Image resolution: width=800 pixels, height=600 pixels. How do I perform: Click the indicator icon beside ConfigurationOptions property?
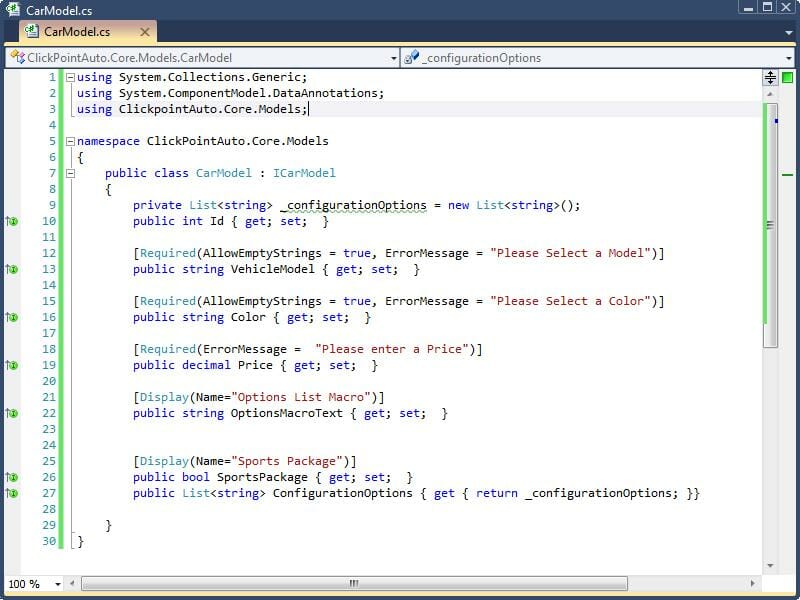(12, 493)
